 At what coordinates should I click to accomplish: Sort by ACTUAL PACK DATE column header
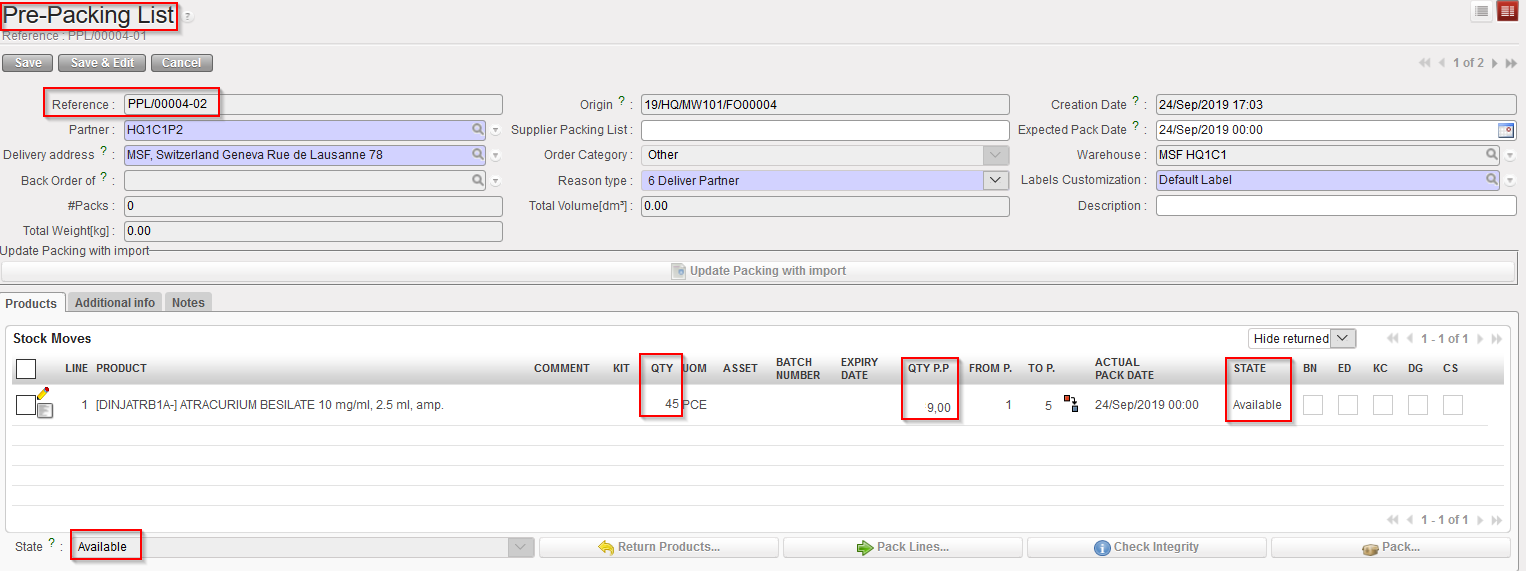1124,369
